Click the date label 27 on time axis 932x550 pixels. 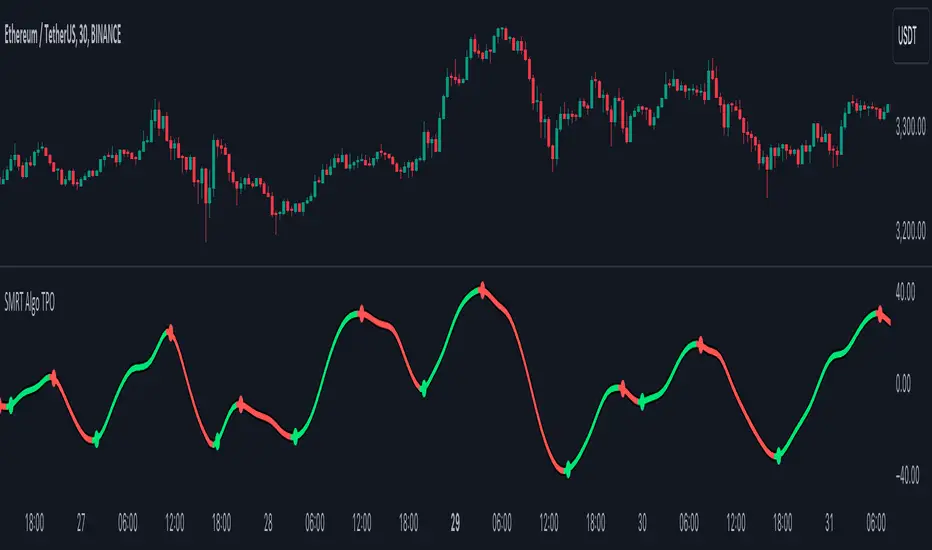point(82,522)
